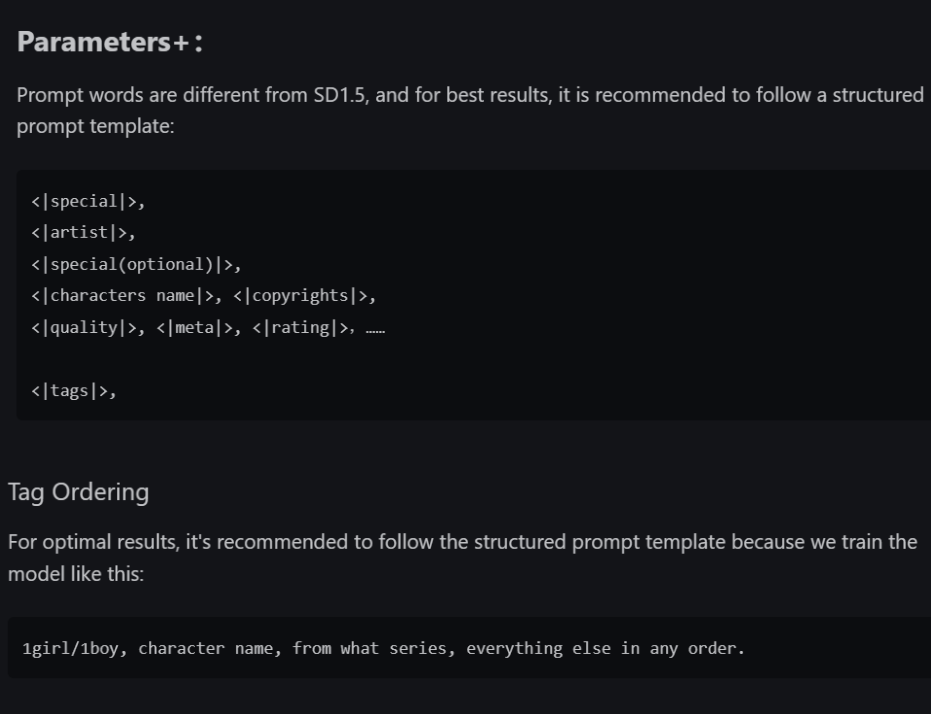Click the "<|special(optional)|>," code line

coord(137,265)
